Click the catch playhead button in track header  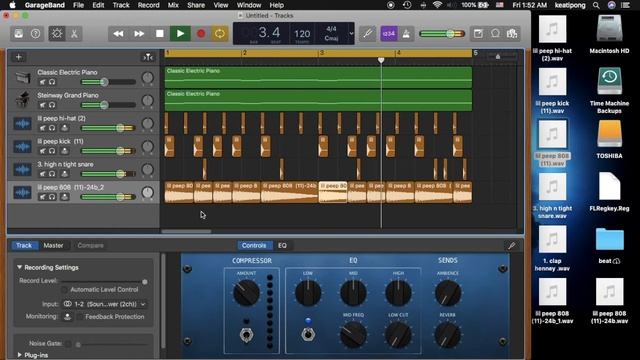pos(148,57)
